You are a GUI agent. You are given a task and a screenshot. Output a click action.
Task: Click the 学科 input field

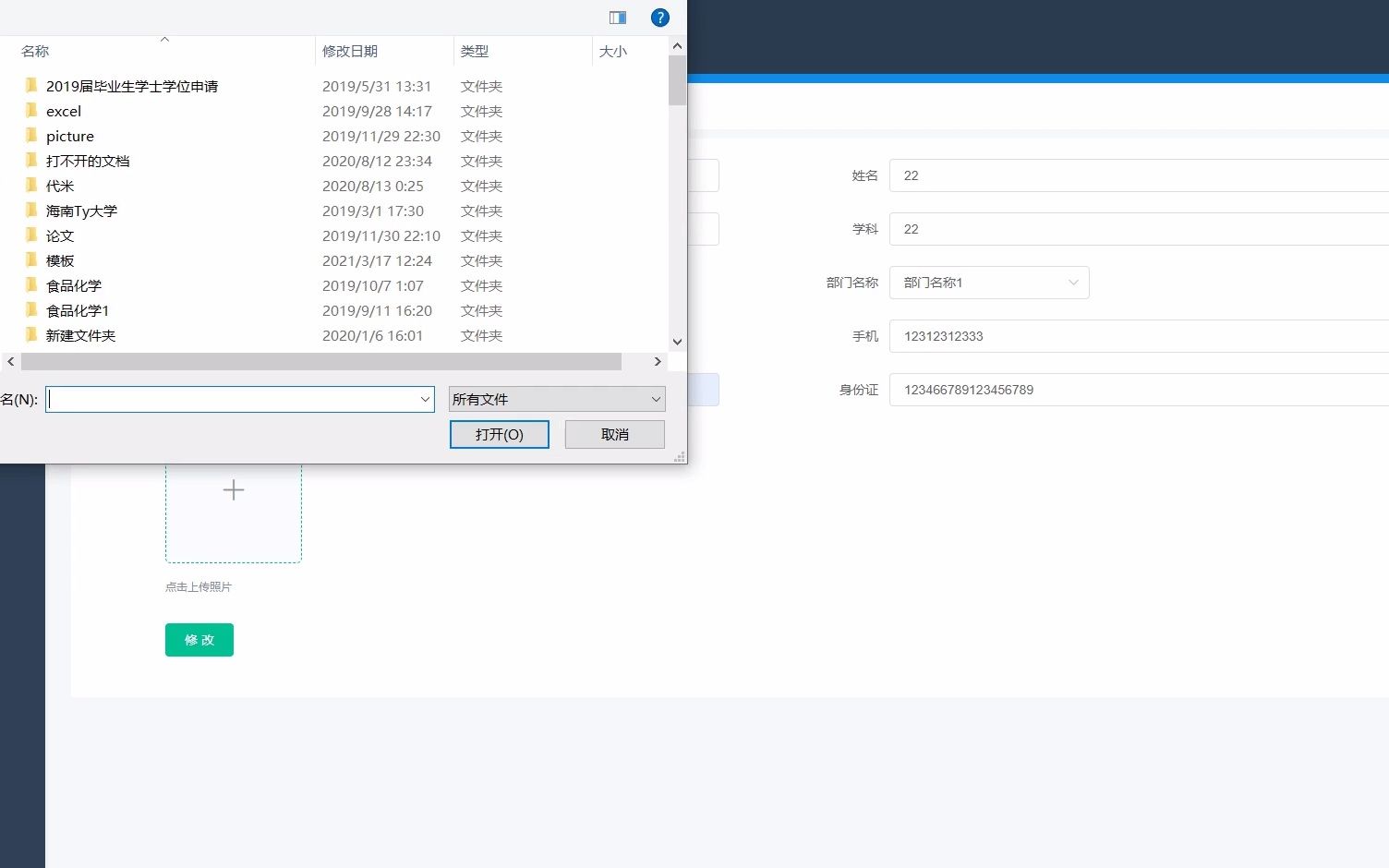1139,229
